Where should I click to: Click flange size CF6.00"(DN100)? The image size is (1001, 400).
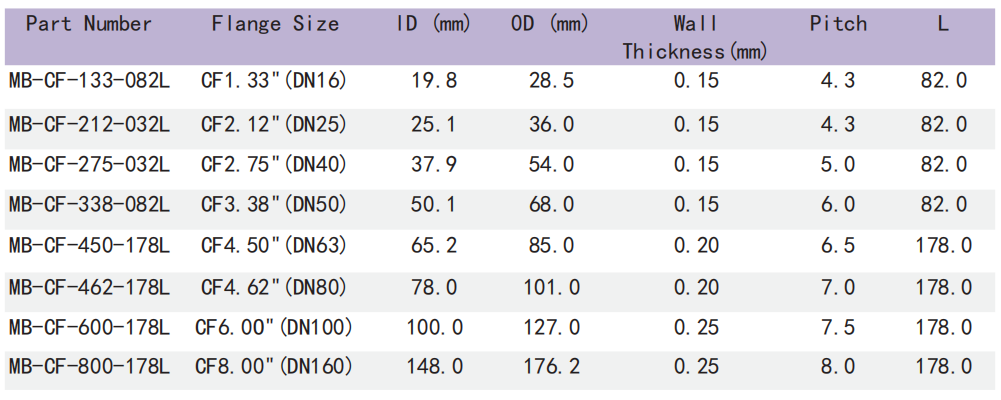(274, 327)
